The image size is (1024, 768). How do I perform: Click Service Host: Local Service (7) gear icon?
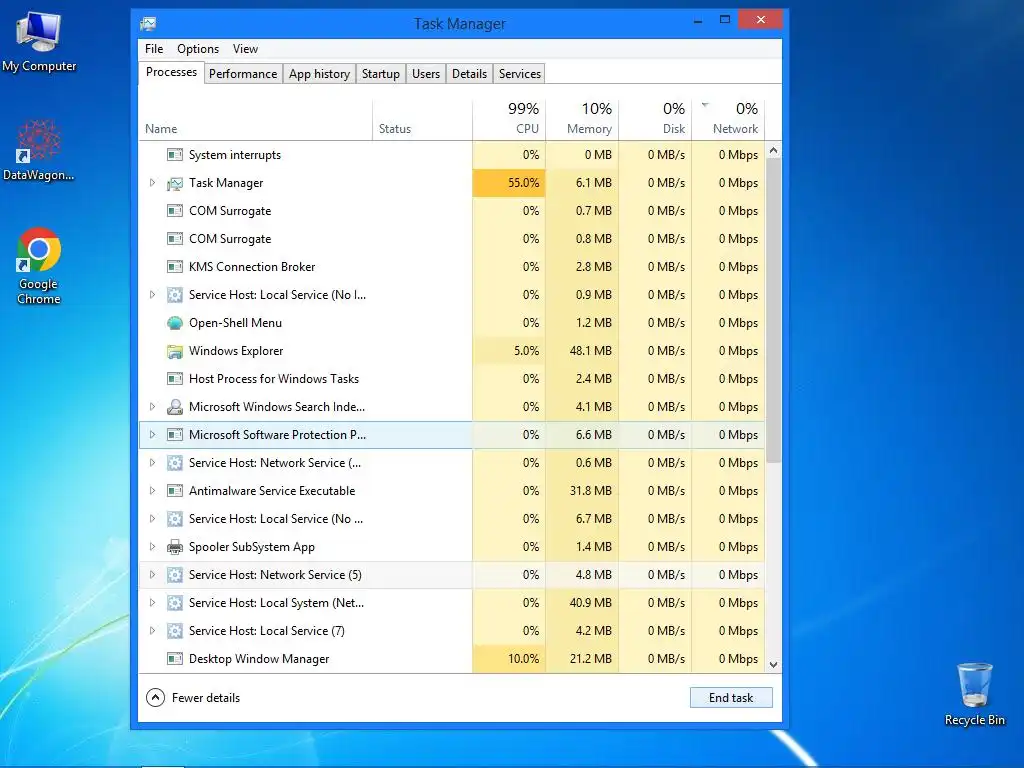[x=174, y=631]
